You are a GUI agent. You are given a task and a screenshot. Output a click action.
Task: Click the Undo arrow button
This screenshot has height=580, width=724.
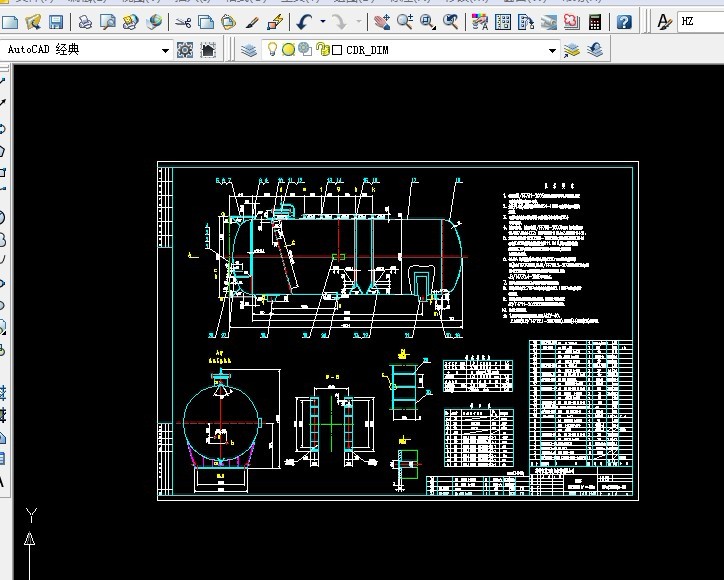[304, 21]
